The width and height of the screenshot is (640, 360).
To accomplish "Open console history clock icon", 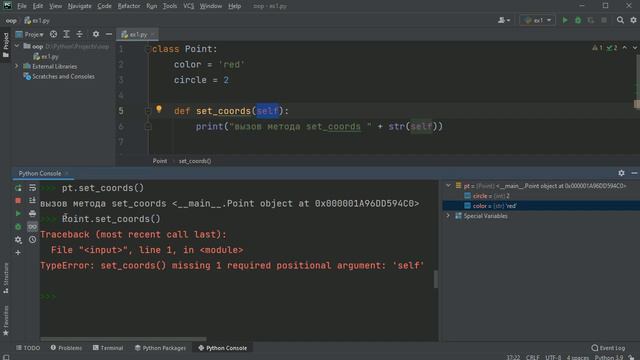I will click(32, 240).
